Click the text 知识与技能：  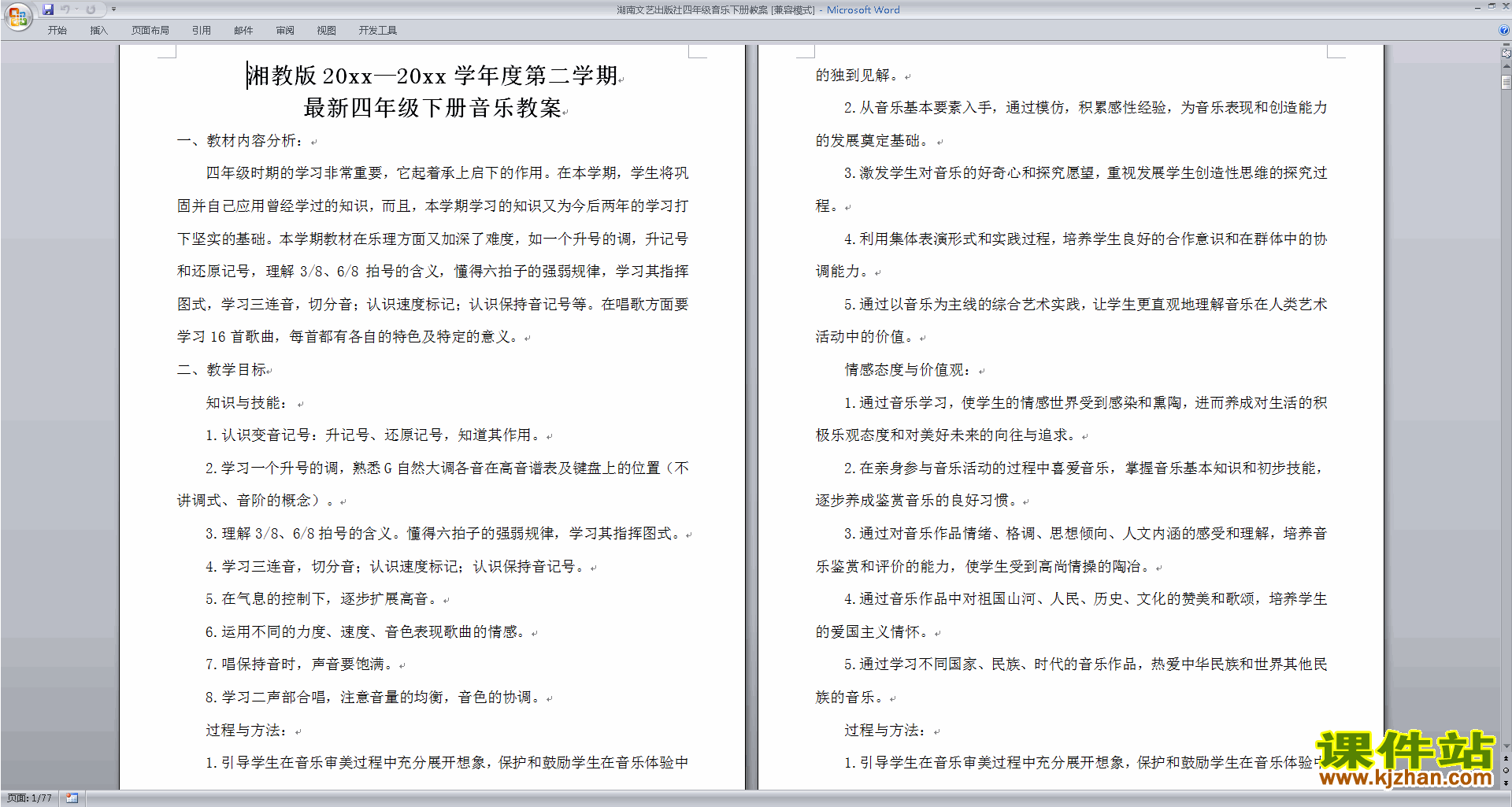[247, 403]
